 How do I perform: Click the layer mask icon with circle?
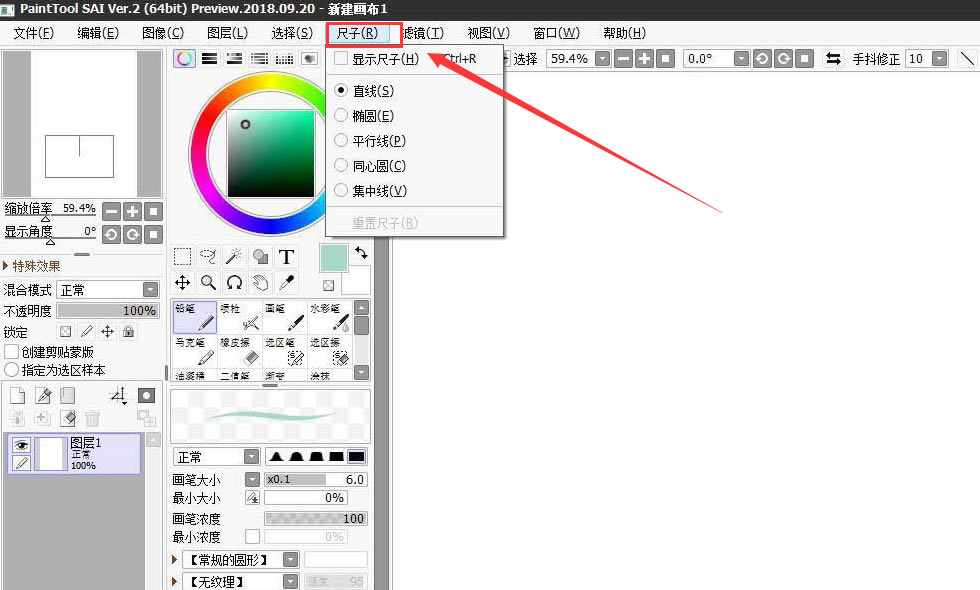(x=146, y=396)
